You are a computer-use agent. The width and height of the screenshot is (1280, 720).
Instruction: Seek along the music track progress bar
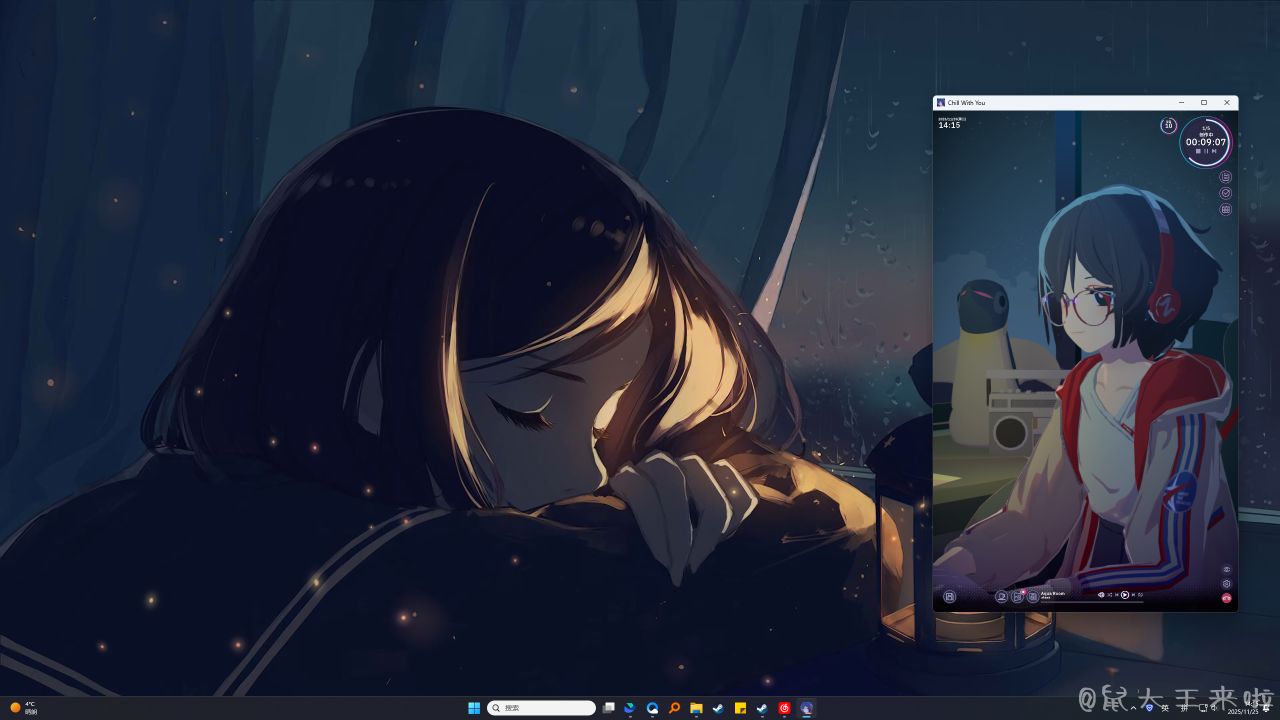[x=1092, y=602]
